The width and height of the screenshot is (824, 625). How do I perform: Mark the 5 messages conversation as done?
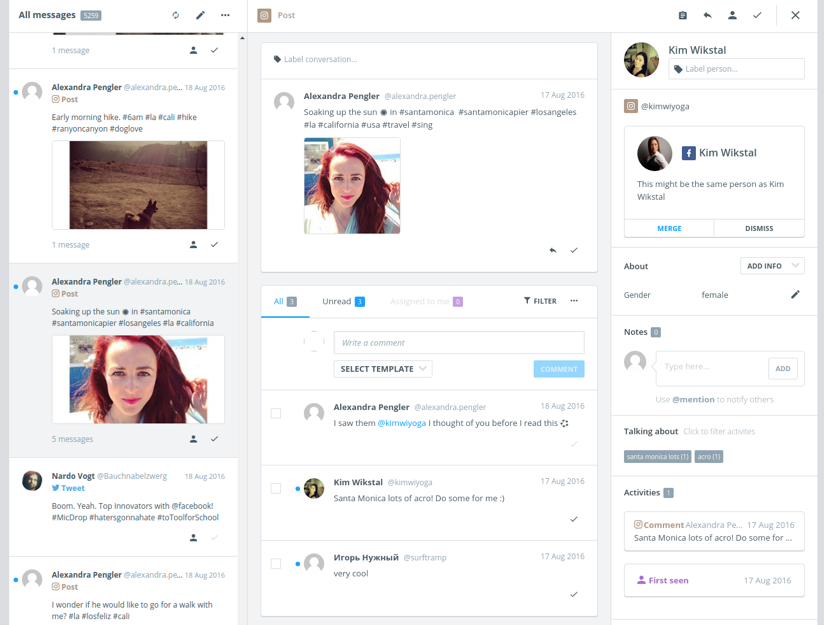point(214,439)
